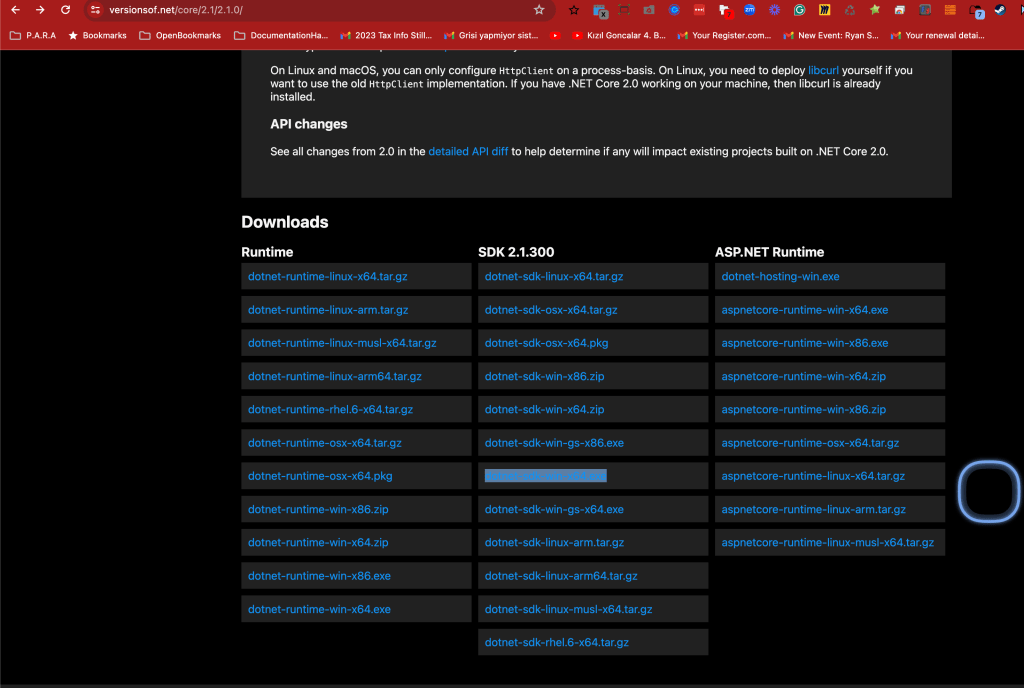1024x688 pixels.
Task: Open the 'Your renewal detai...' bookmark
Action: (937, 35)
